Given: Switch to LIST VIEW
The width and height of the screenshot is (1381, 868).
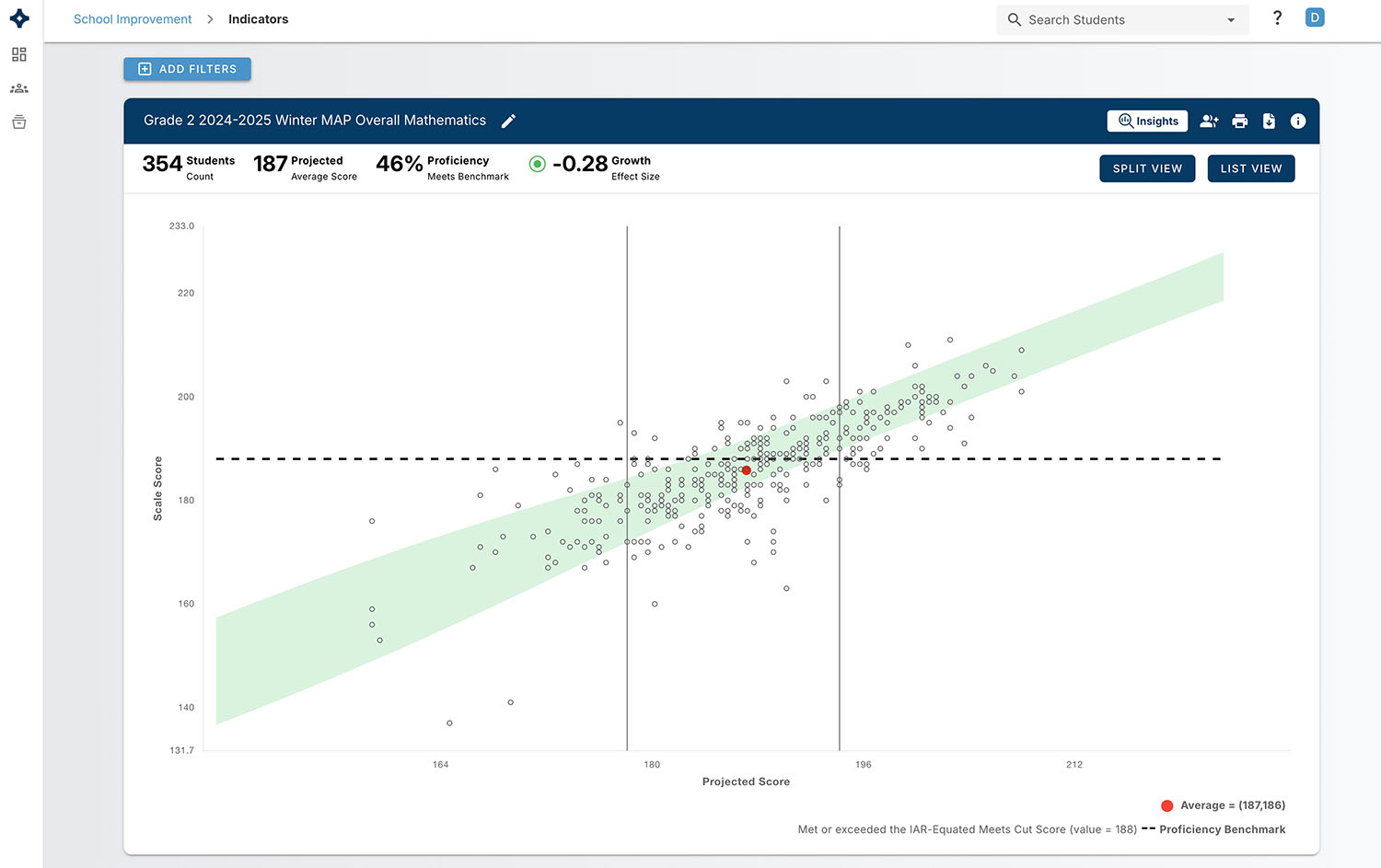Looking at the screenshot, I should click(x=1251, y=168).
